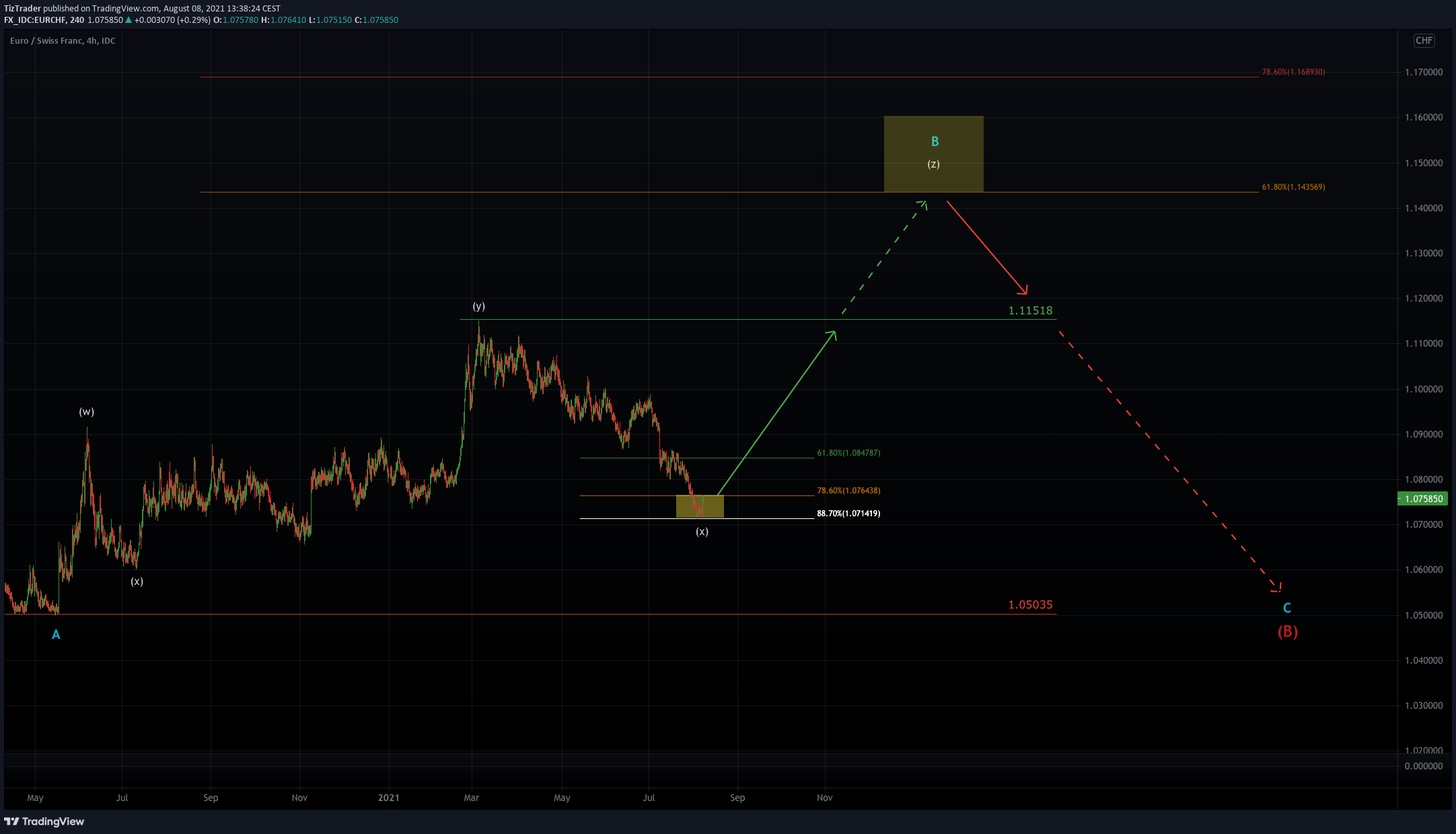1456x834 pixels.
Task: Click the 'Euro / Swiss Franc, 4h, IDC' title
Action: [63, 41]
